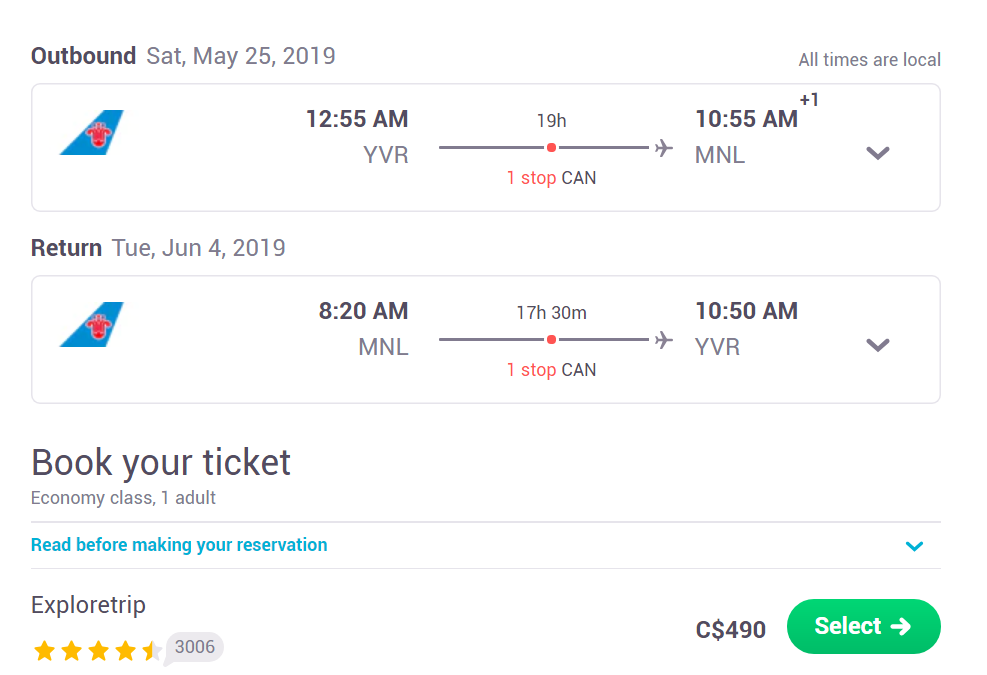
Task: Click the 8:20 AM MNL departure time
Action: click(363, 311)
